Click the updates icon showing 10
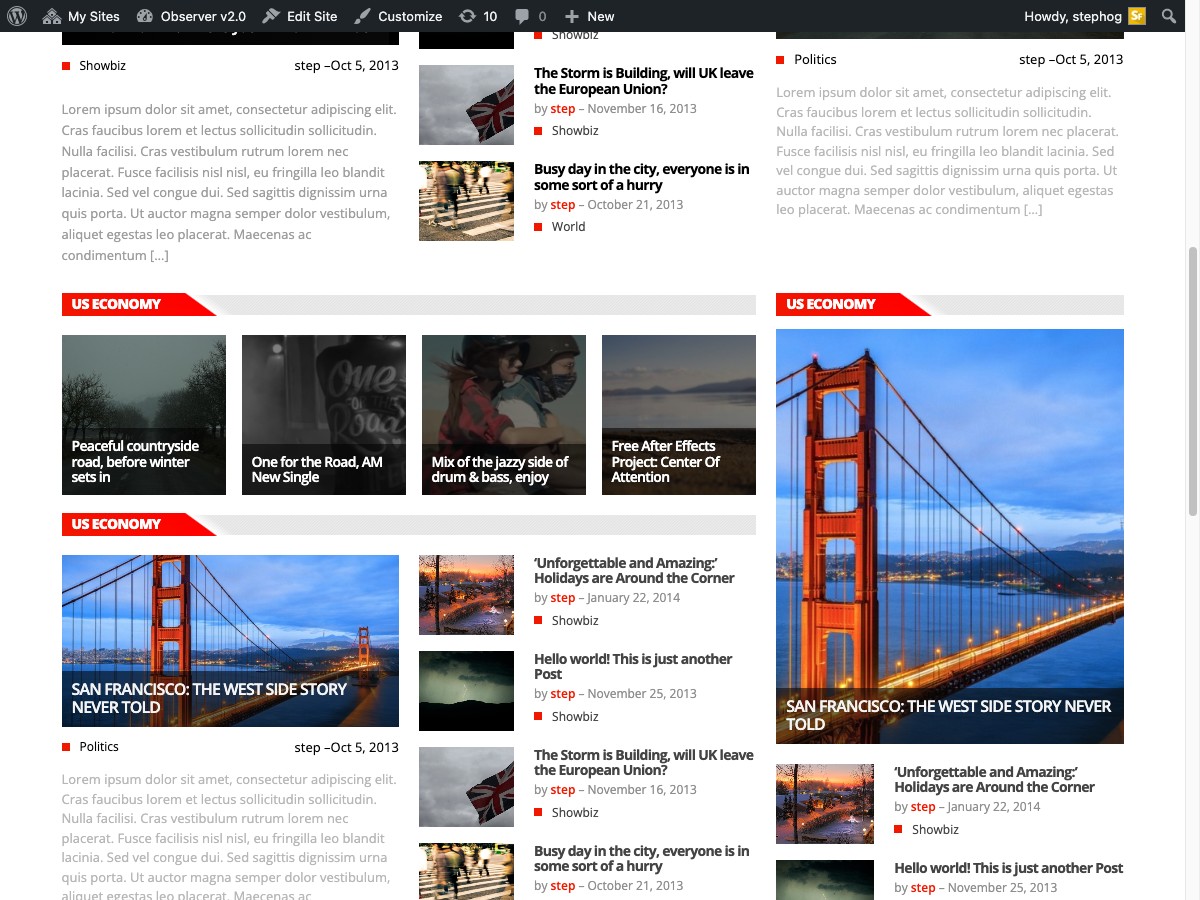Viewport: 1200px width, 900px height. coord(477,16)
